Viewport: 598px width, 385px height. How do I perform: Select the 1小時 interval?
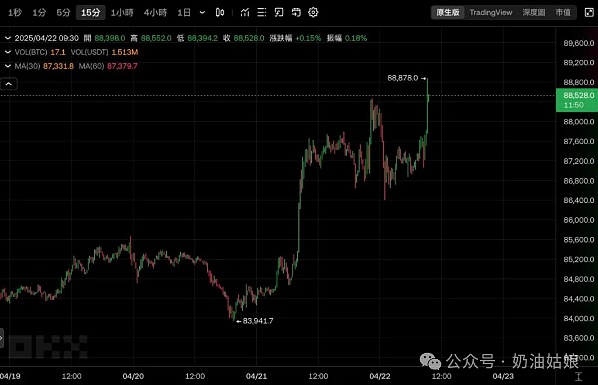(122, 13)
